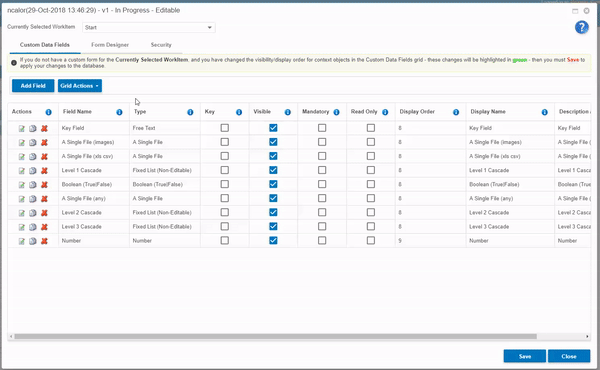Switch to Custom Data Fields tab
The width and height of the screenshot is (600, 370).
(x=45, y=45)
